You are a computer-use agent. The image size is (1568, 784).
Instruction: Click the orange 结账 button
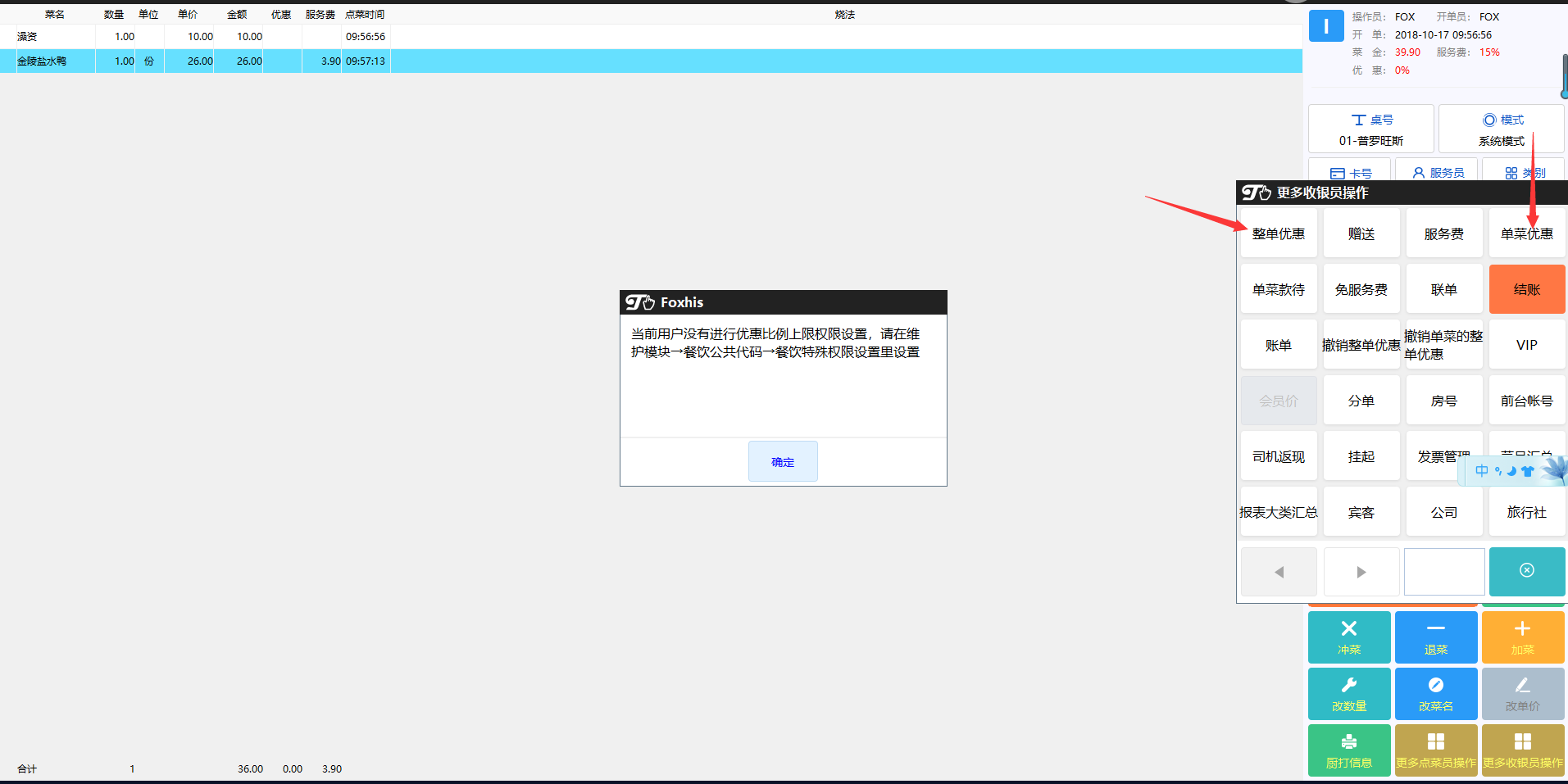[1526, 289]
